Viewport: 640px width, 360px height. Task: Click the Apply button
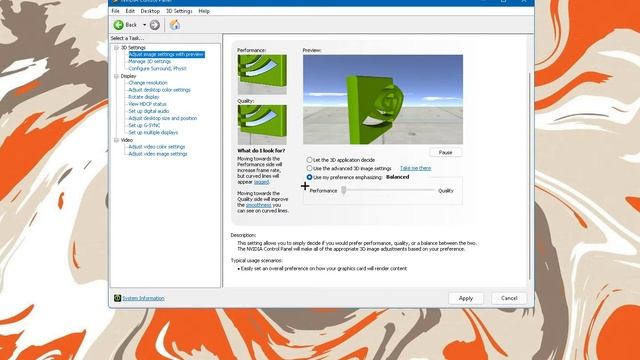click(466, 298)
